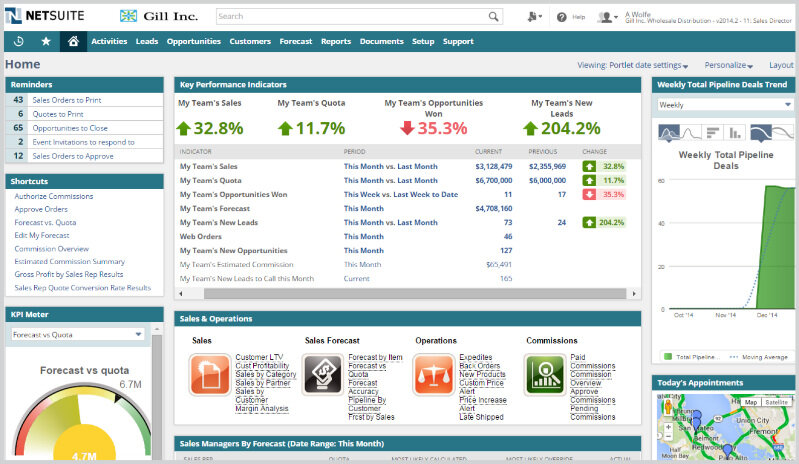Click the search magnifier icon

click(x=494, y=17)
